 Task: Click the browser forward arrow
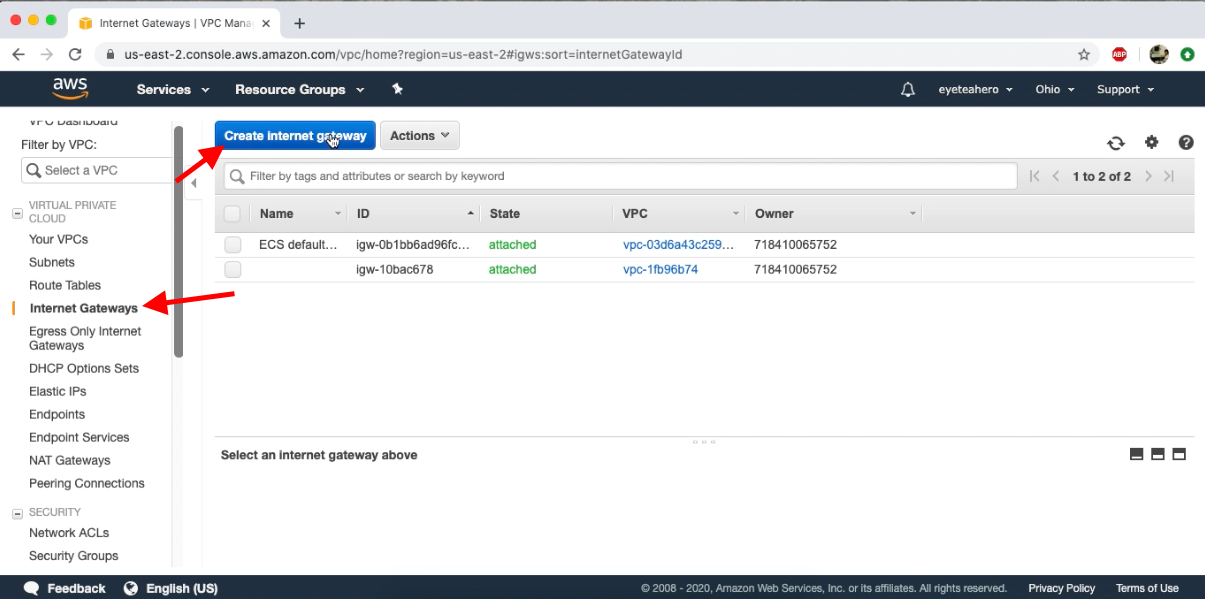point(46,54)
